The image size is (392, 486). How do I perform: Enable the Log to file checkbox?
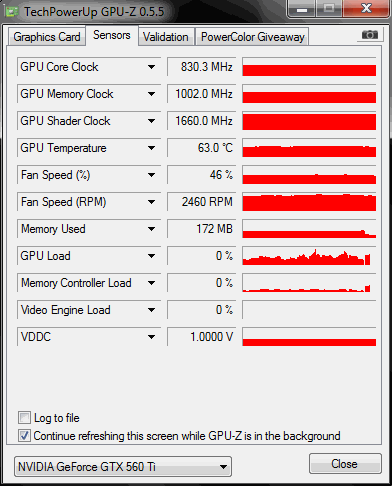pos(24,418)
